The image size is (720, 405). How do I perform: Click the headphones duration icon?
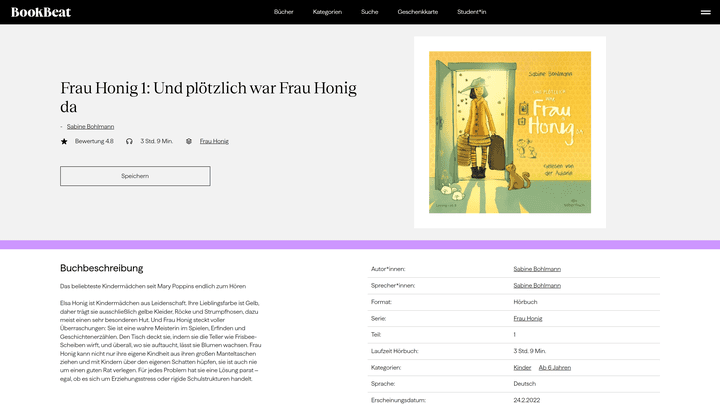click(129, 141)
